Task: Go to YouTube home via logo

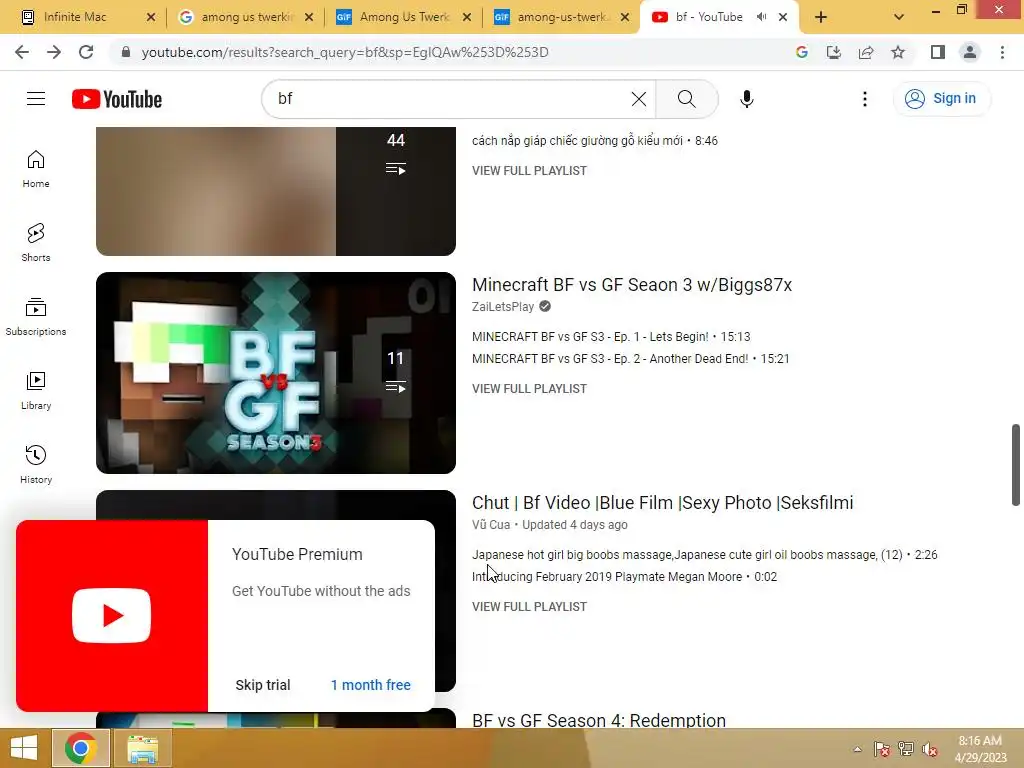Action: click(x=117, y=99)
